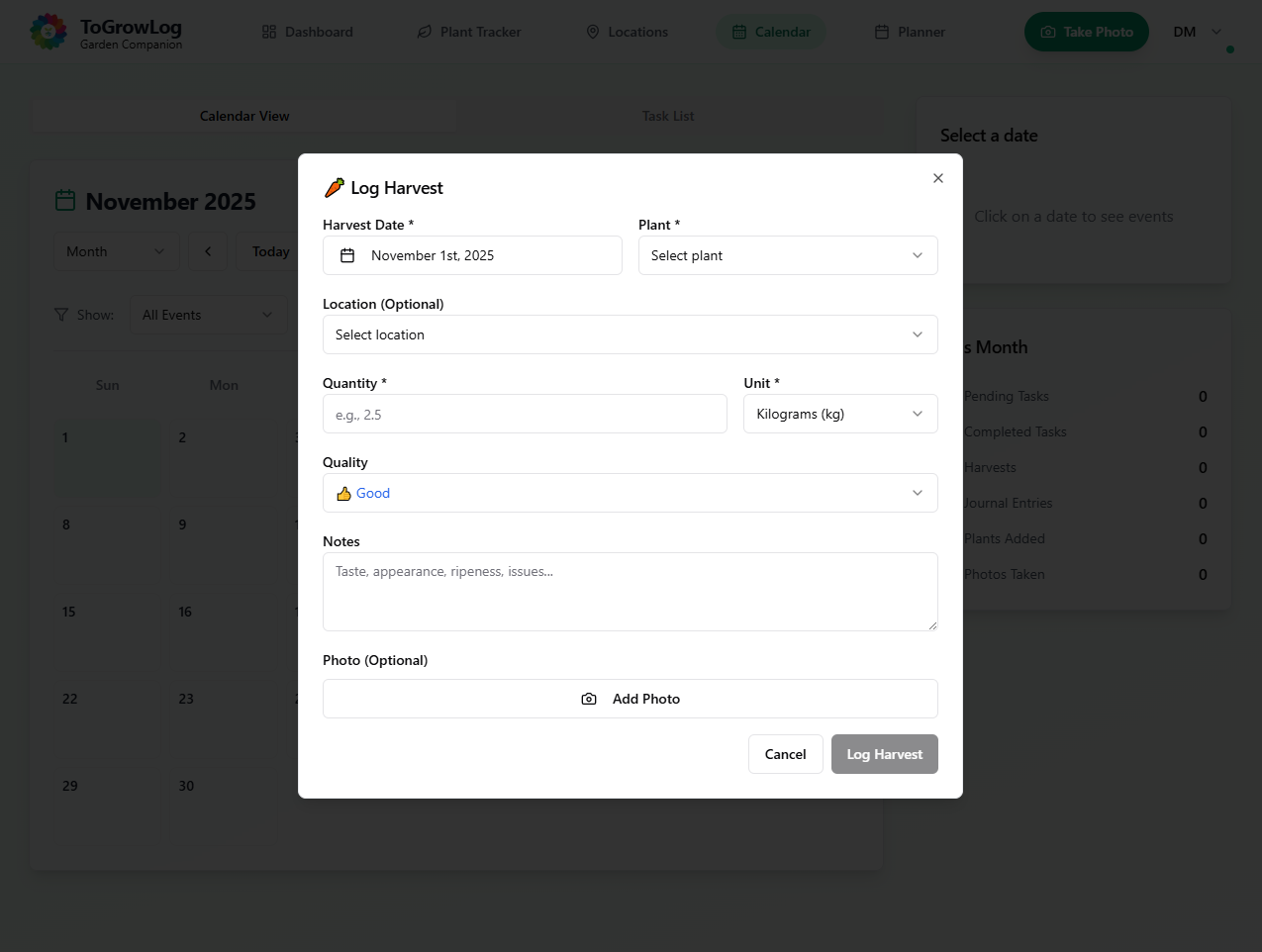Click the carrot icon beside Log Harvest
Screen dimensions: 1262x952
335,188
